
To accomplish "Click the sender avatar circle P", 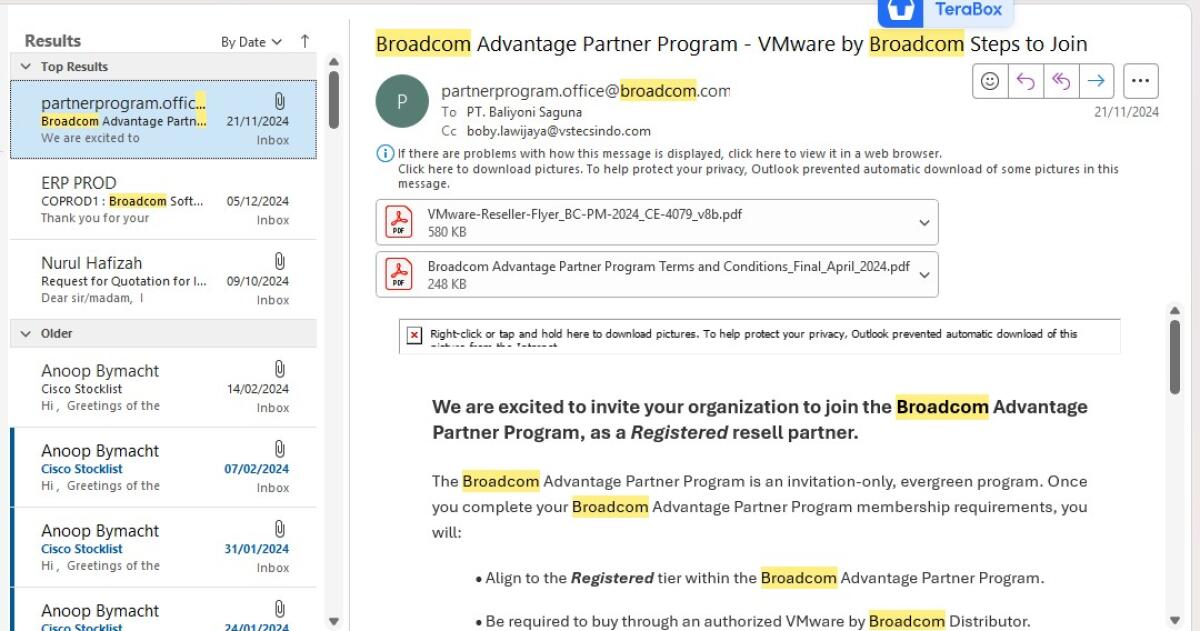I will [x=401, y=101].
